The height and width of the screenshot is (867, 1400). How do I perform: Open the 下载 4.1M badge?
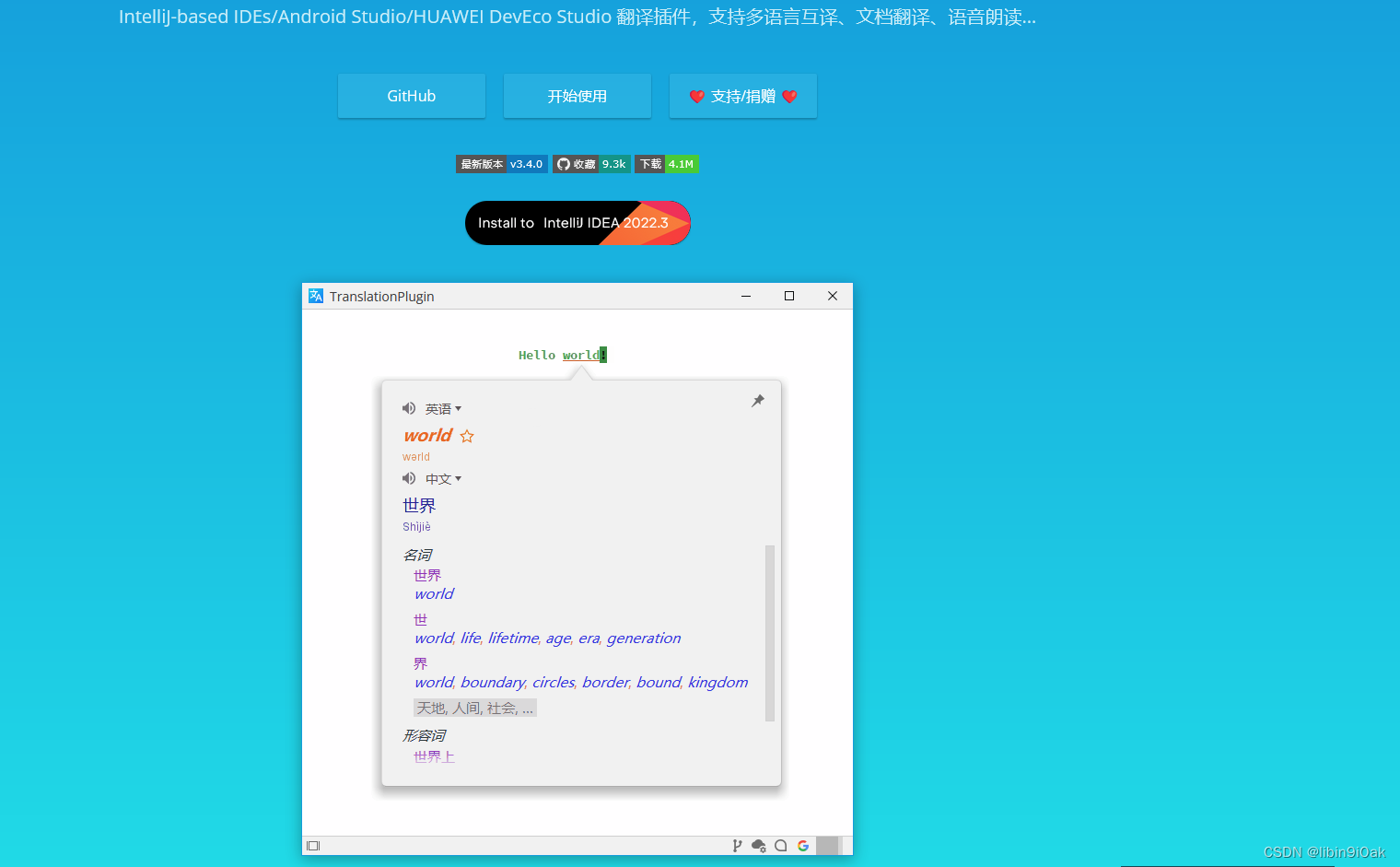667,164
